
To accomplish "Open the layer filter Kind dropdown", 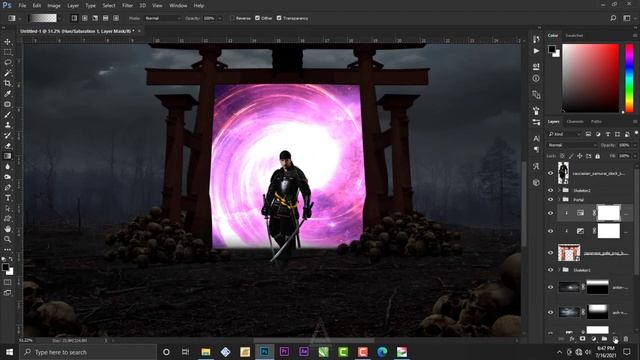I will 564,134.
